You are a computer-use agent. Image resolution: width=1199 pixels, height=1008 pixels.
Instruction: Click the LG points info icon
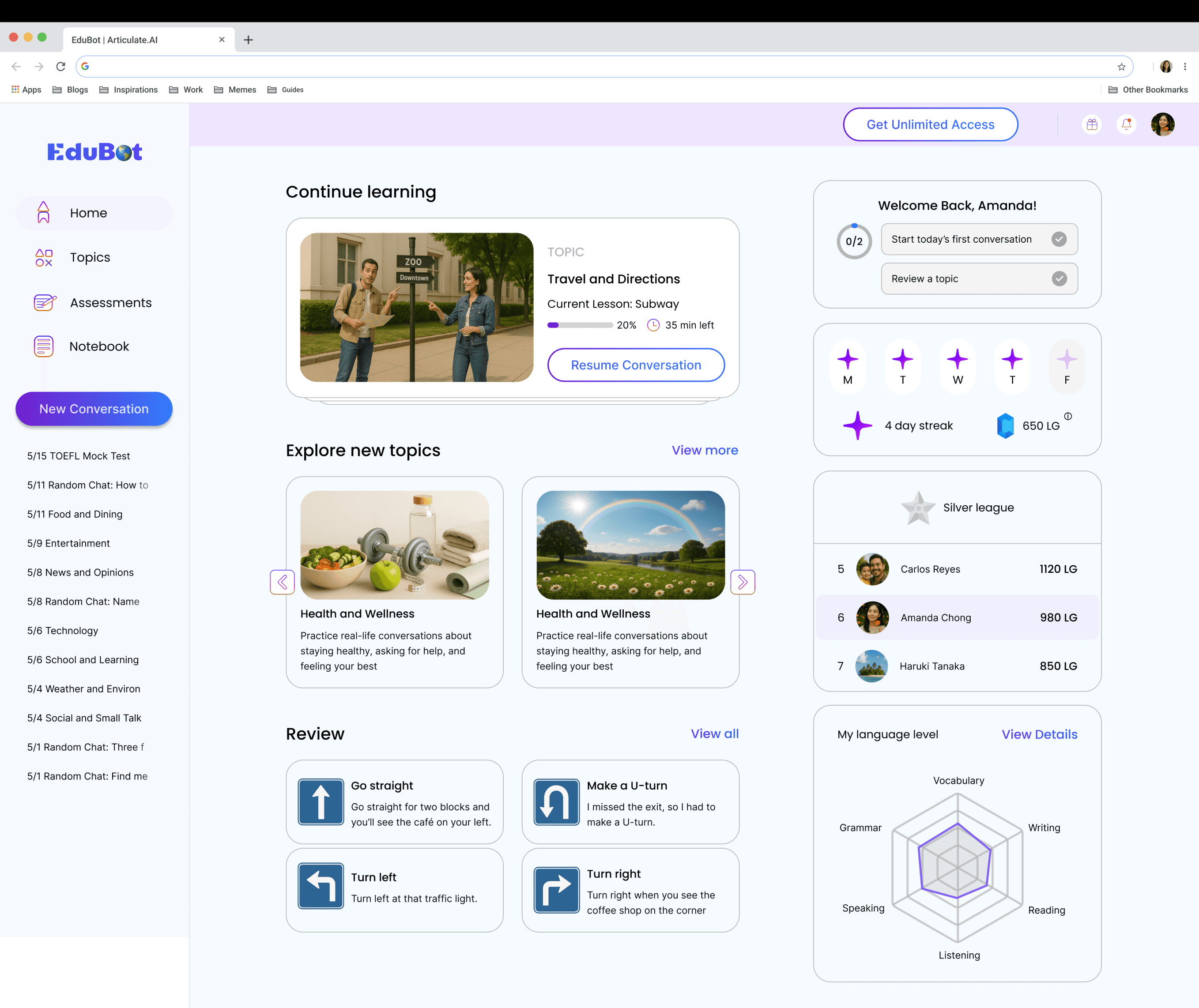pos(1067,417)
